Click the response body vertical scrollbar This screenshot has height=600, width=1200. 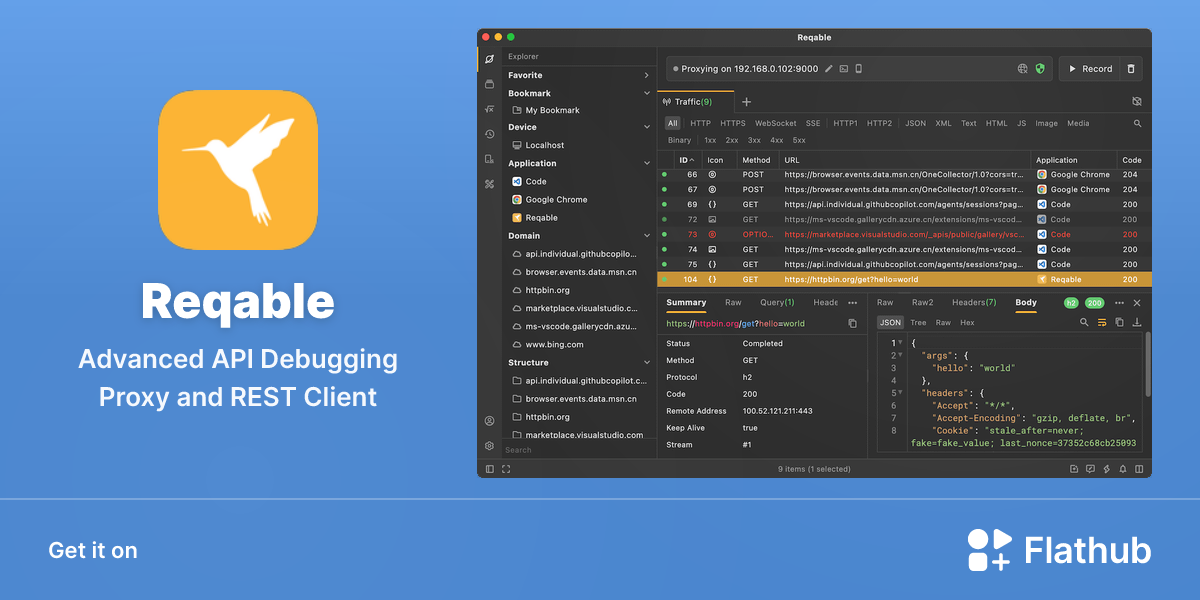[1147, 365]
